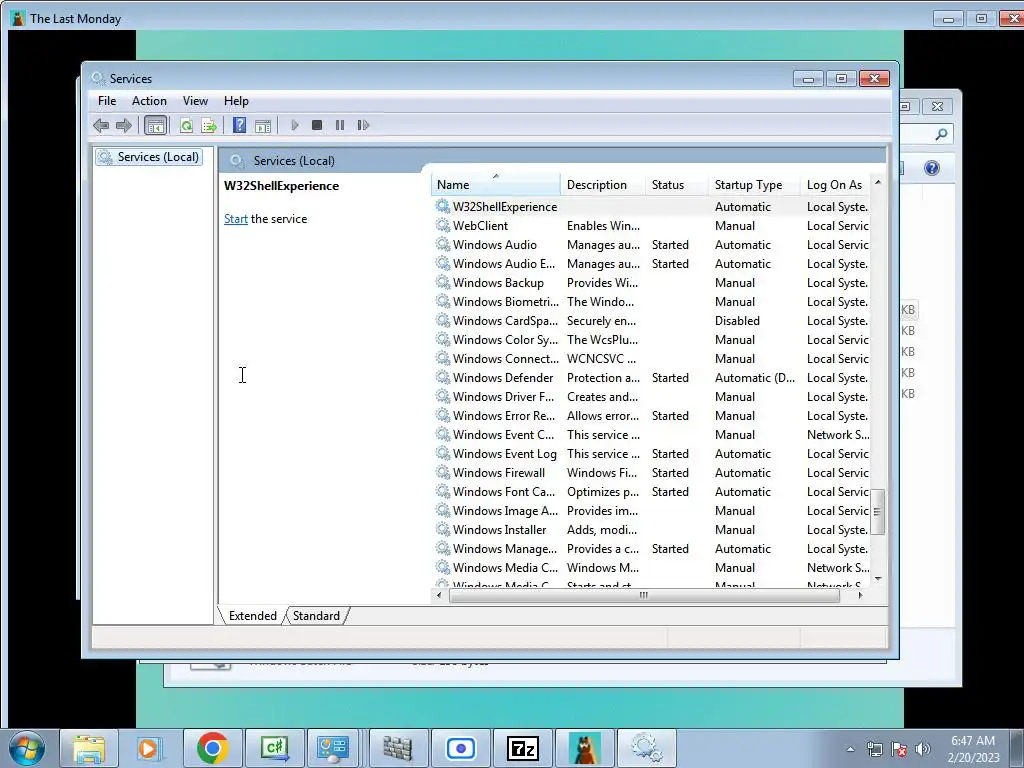Select the Windows Event Log service
Image resolution: width=1024 pixels, height=768 pixels.
coord(651,453)
